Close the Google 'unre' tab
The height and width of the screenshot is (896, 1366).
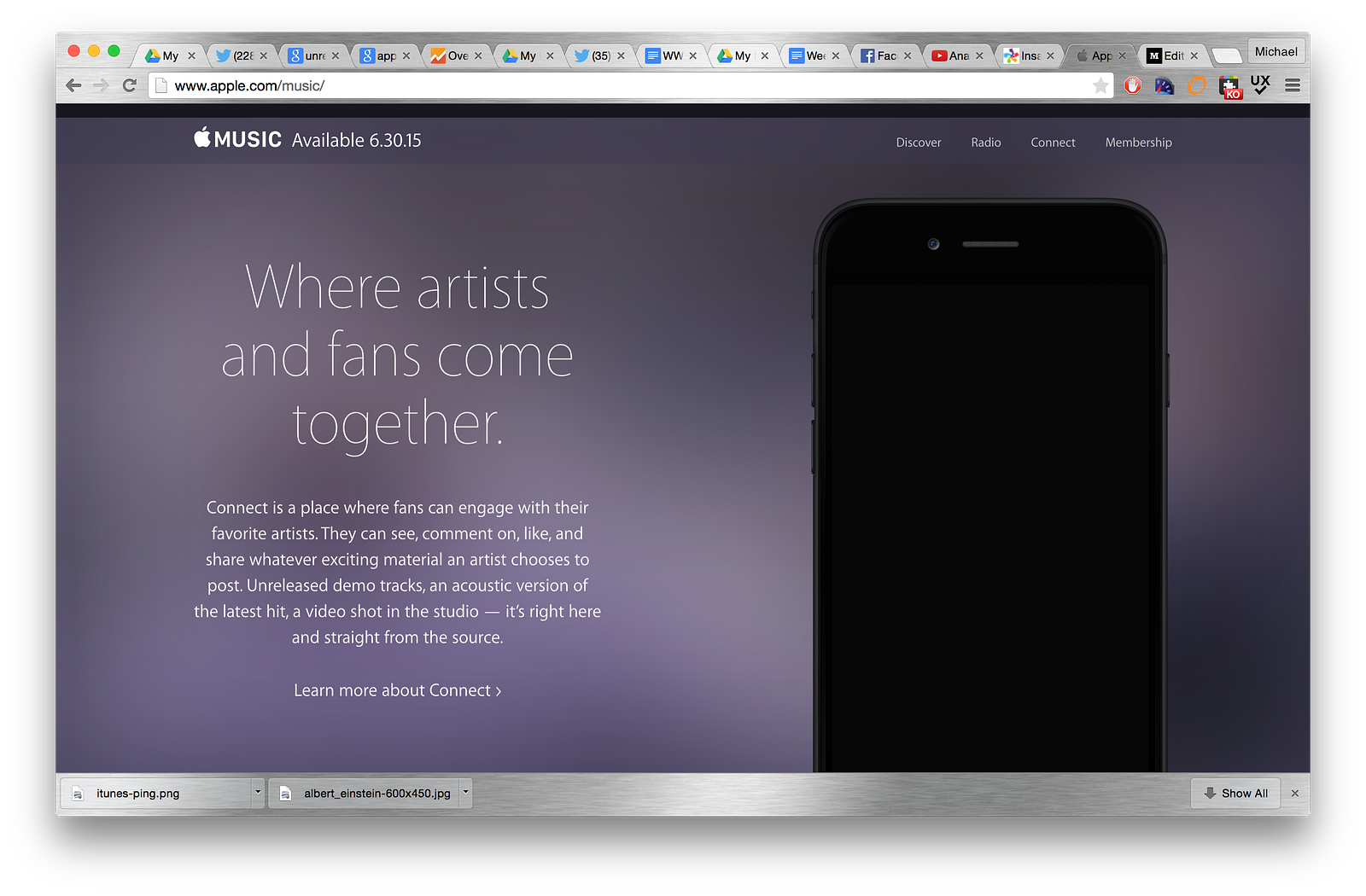(x=336, y=56)
